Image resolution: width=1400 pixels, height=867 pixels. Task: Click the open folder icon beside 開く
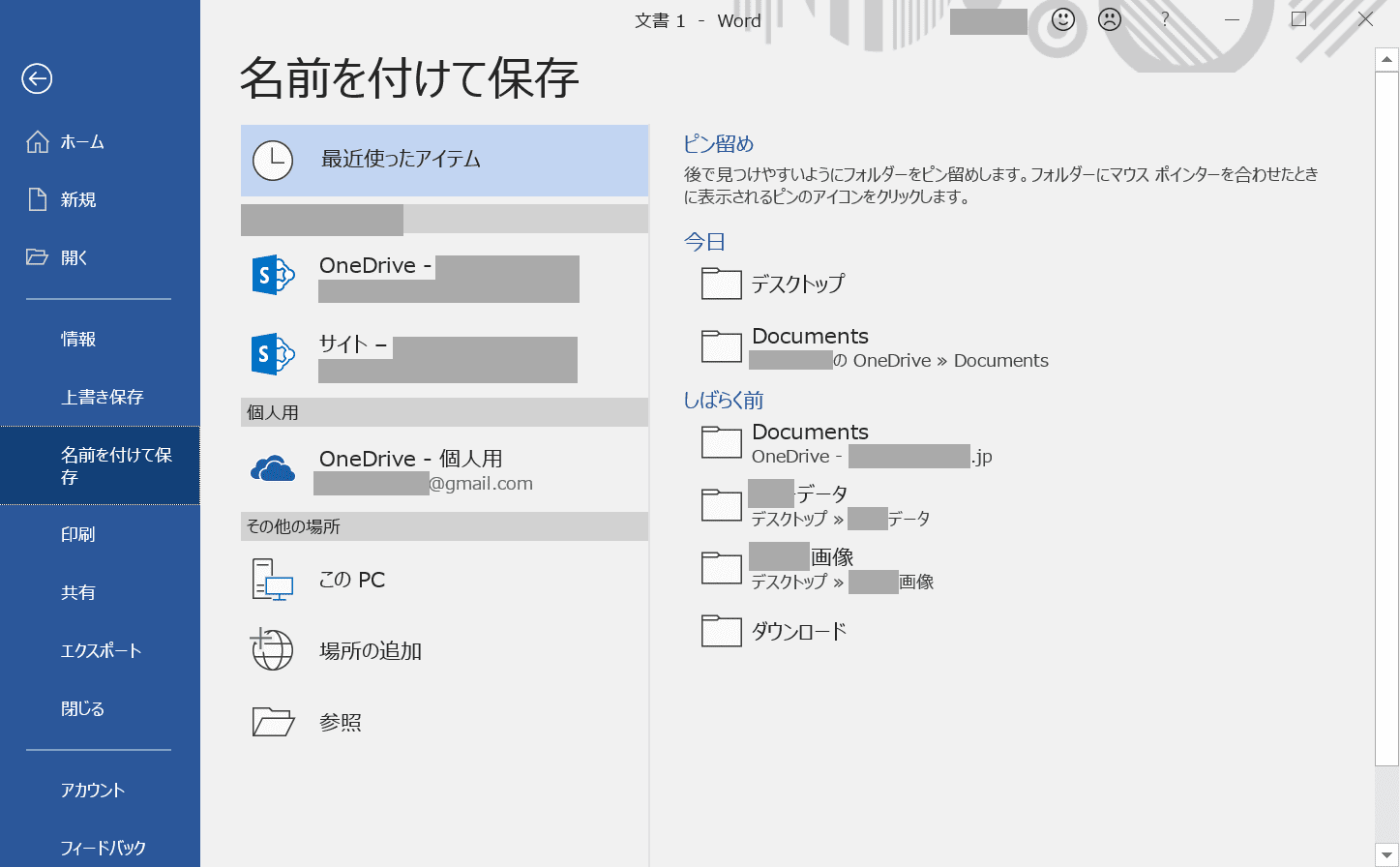click(x=37, y=257)
